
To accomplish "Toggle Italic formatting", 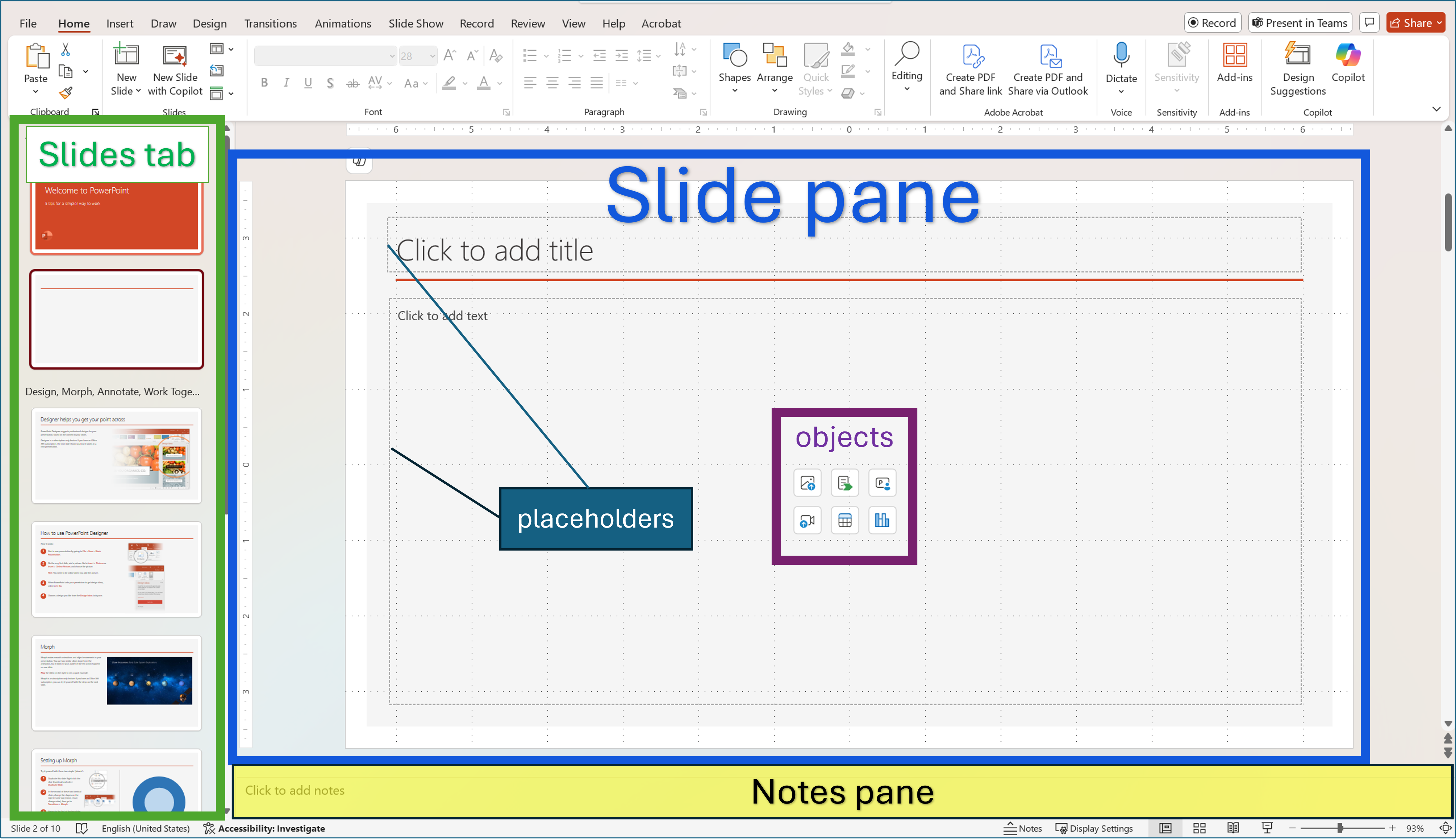I will (286, 83).
